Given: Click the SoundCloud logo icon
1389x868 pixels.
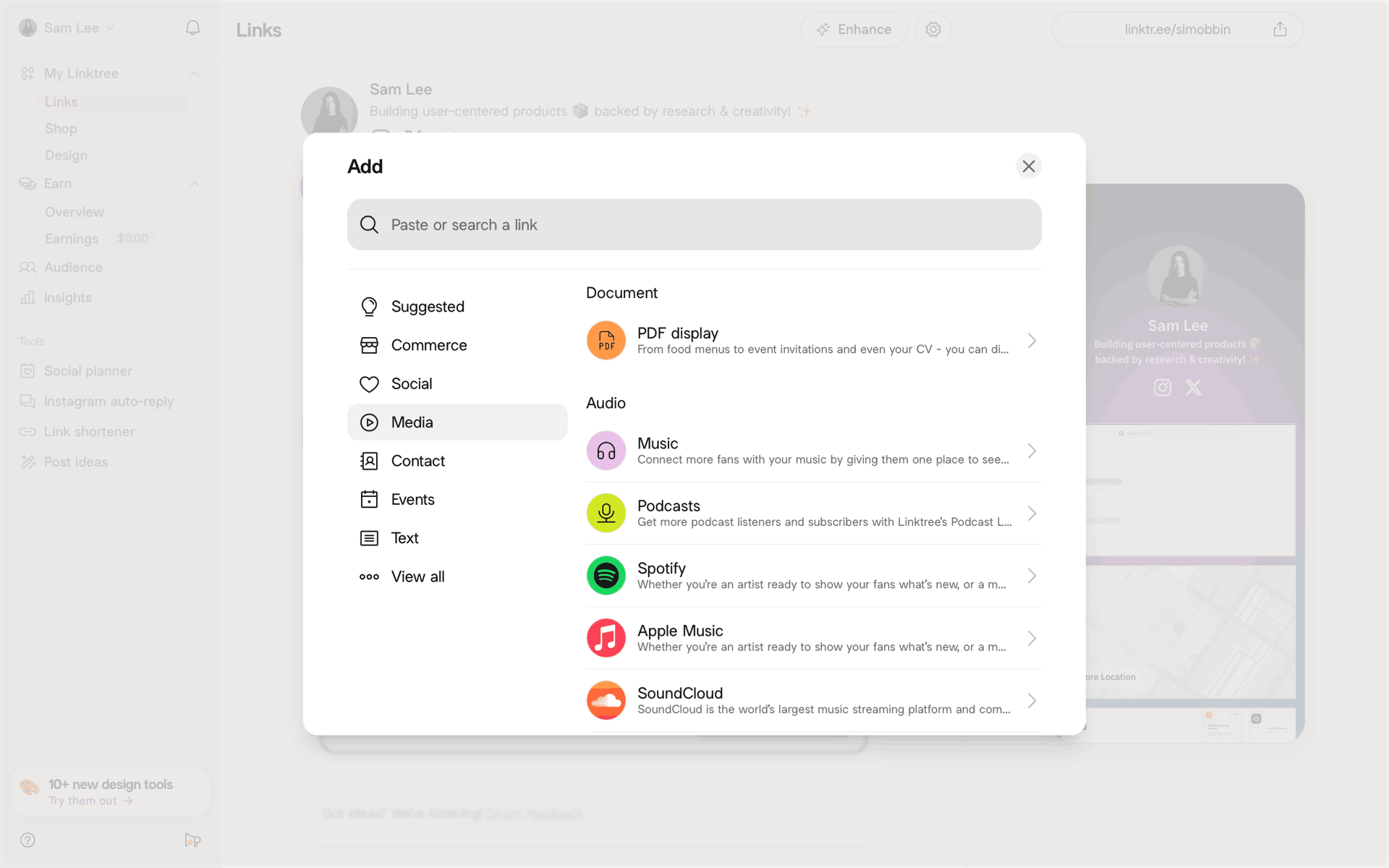Looking at the screenshot, I should point(606,700).
